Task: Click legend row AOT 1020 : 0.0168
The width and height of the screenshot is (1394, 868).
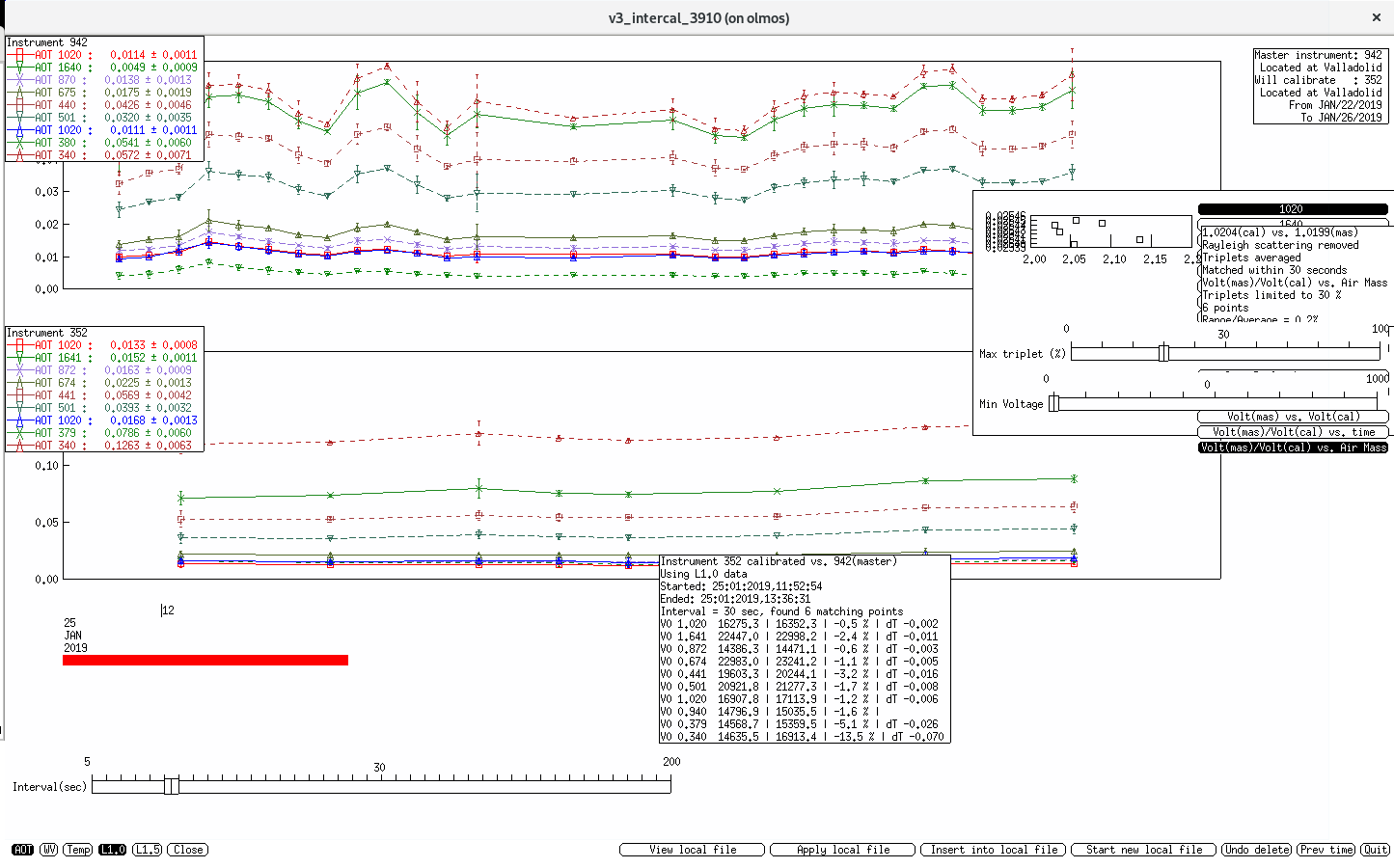Action: [103, 420]
